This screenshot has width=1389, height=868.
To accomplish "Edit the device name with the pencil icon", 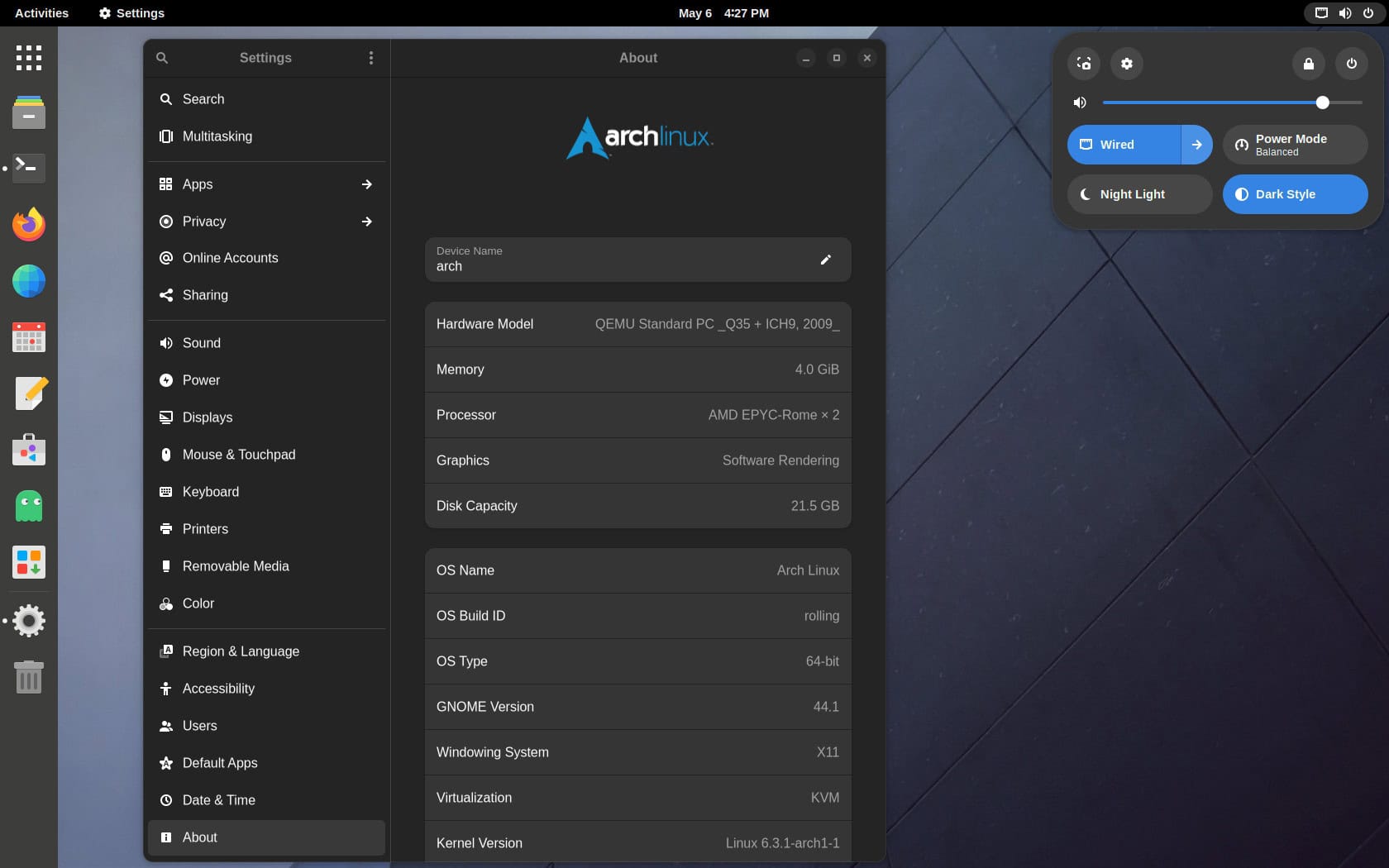I will point(826,260).
